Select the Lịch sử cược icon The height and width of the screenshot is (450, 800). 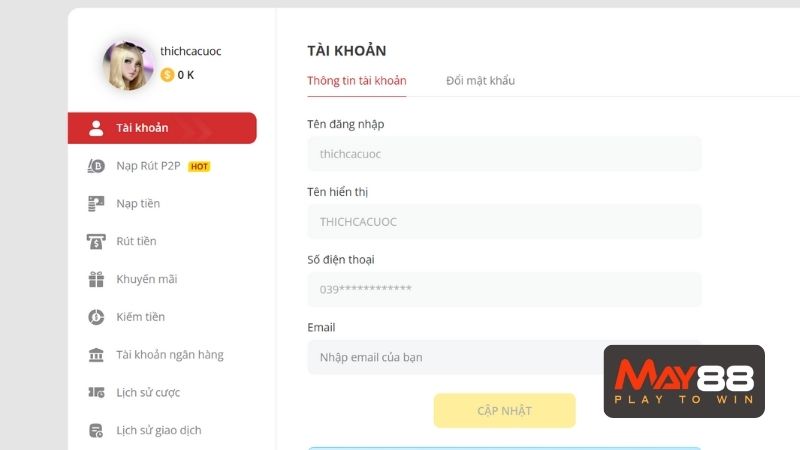(x=96, y=392)
